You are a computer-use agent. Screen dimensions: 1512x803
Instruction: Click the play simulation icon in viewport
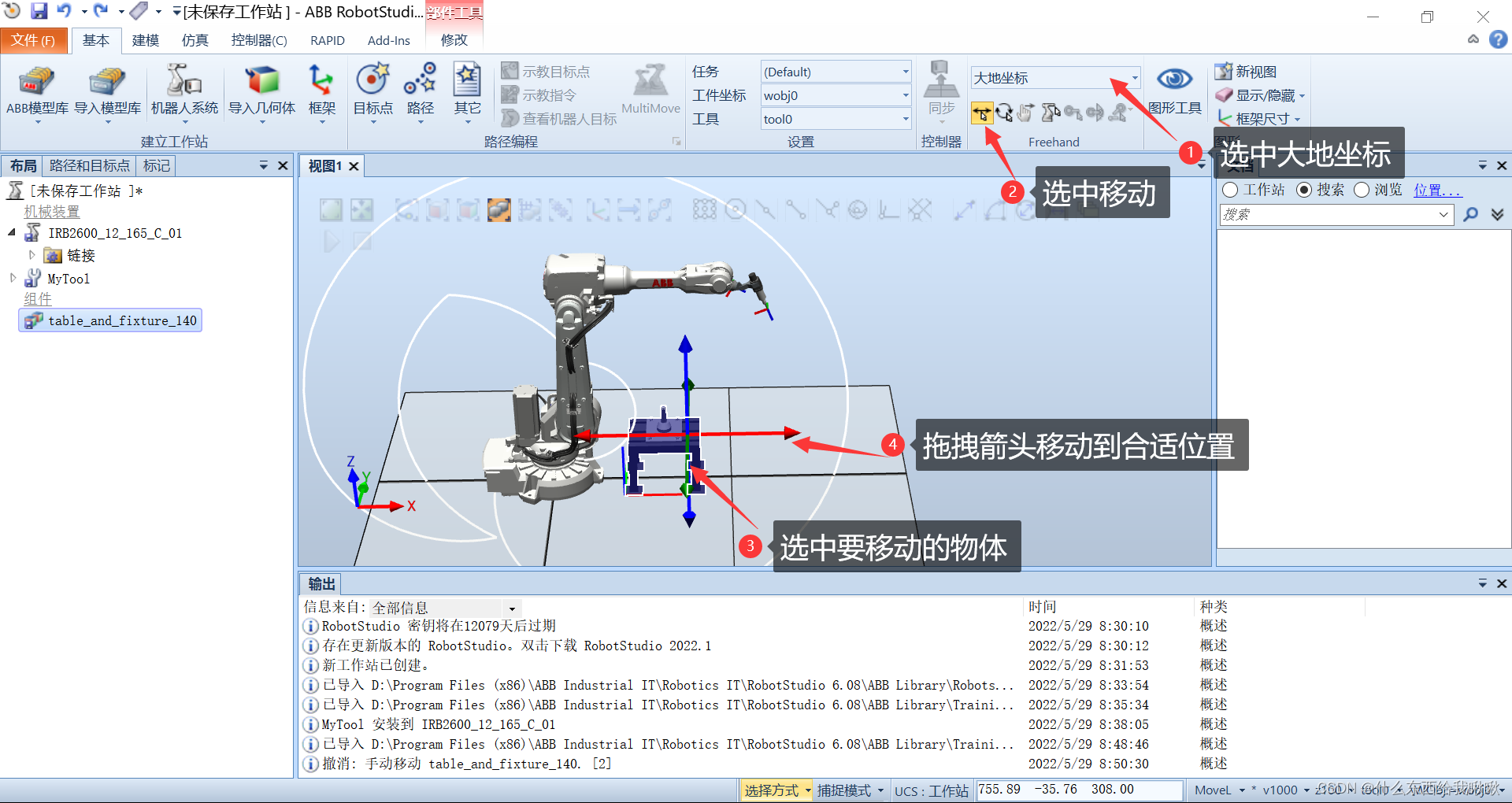pyautogui.click(x=332, y=241)
